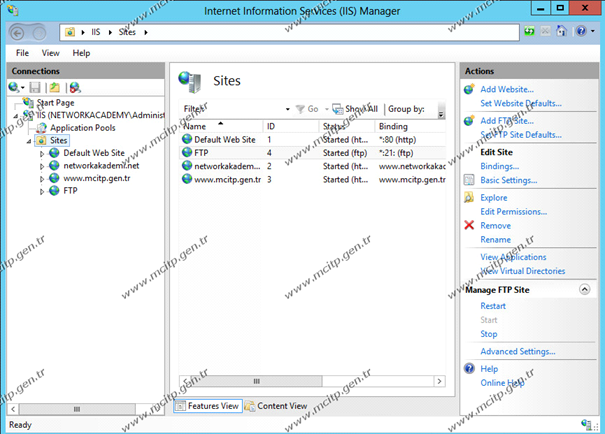This screenshot has height=434, width=605.
Task: Expand networkakademi.net in the tree
Action: [x=42, y=166]
